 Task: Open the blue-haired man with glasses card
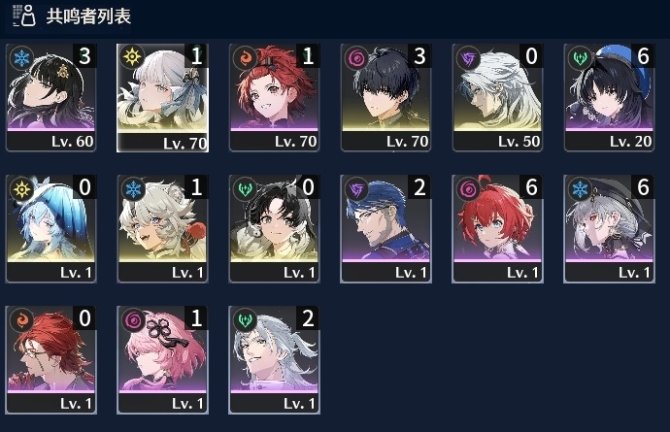pyautogui.click(x=386, y=229)
